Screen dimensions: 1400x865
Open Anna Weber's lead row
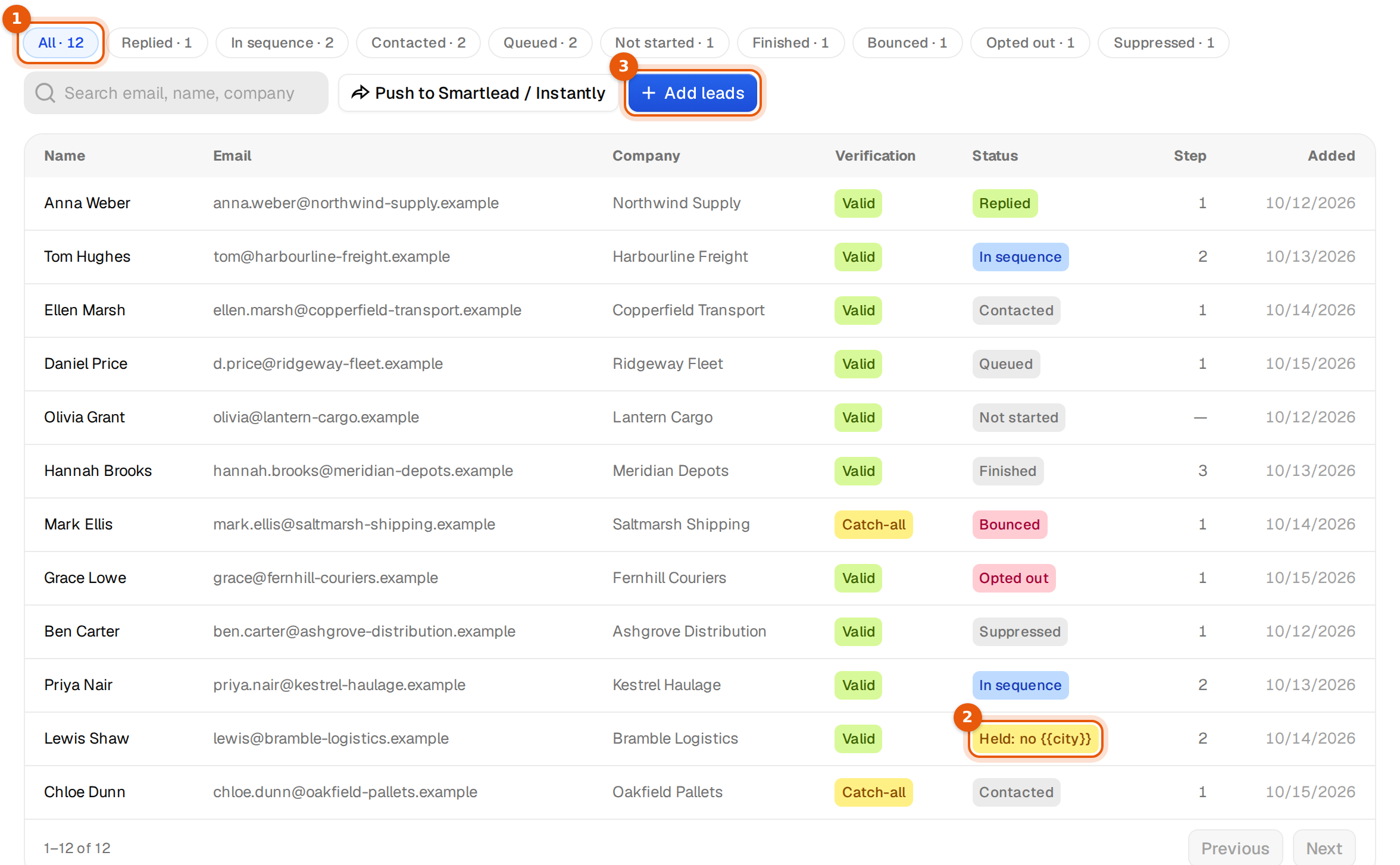coord(700,203)
